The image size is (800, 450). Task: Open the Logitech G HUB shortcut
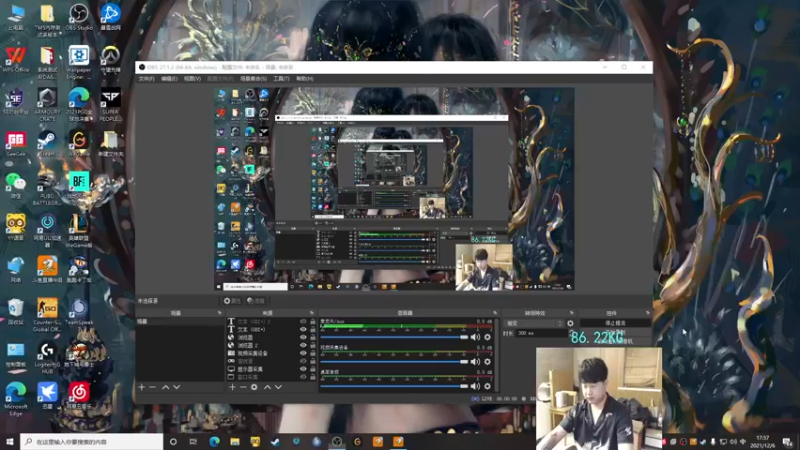47,357
